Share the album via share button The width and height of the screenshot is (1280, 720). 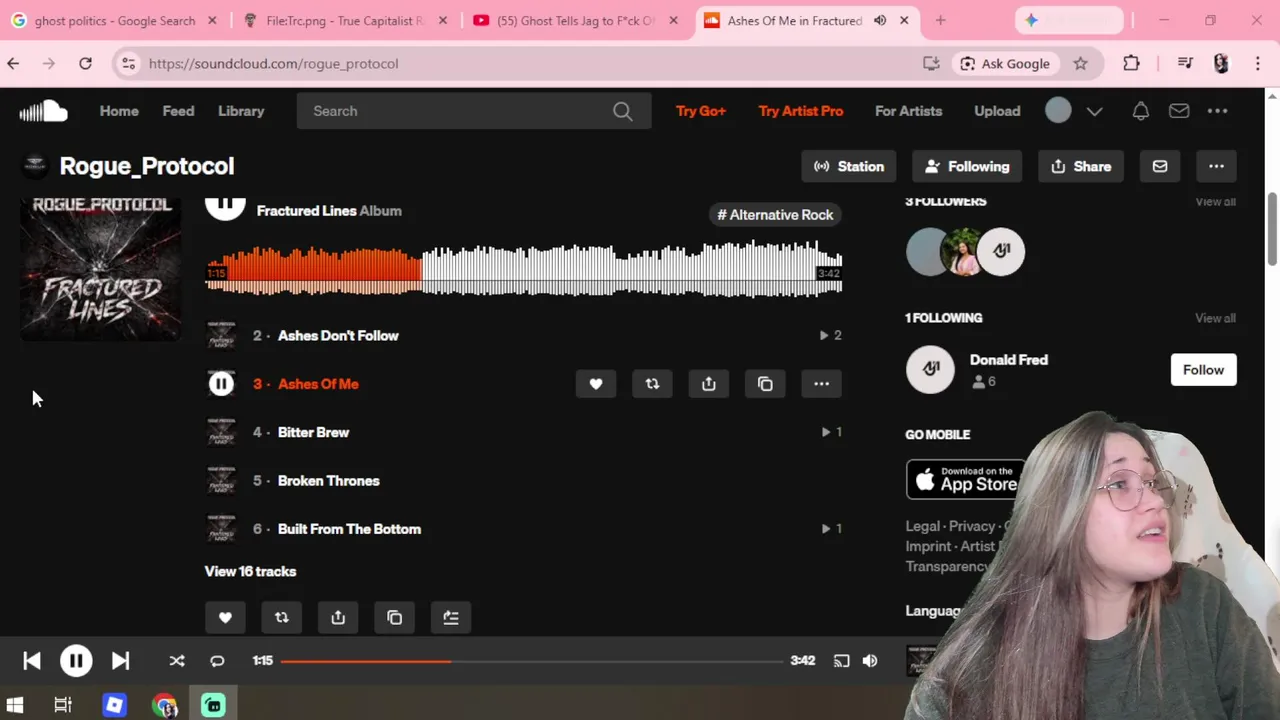click(338, 618)
